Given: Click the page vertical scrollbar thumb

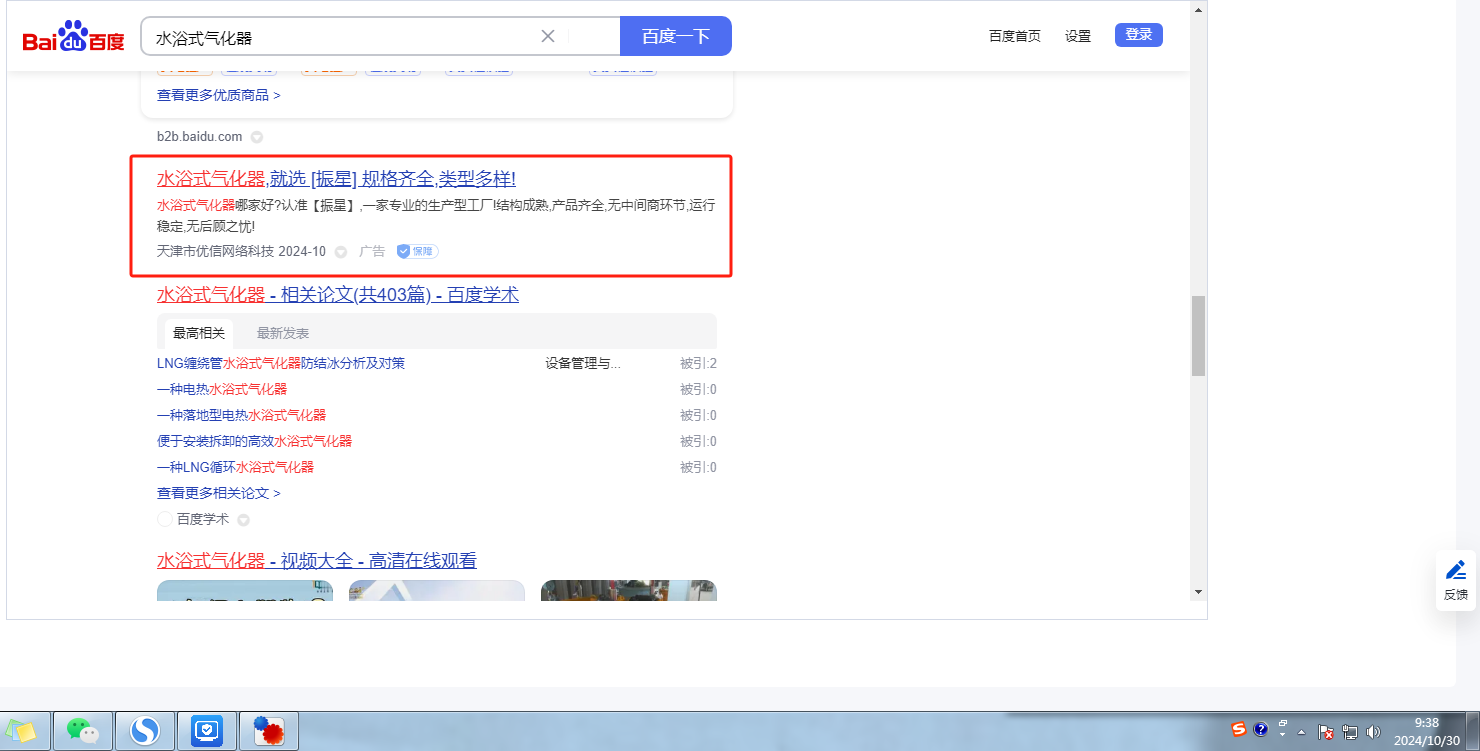Looking at the screenshot, I should pos(1198,336).
